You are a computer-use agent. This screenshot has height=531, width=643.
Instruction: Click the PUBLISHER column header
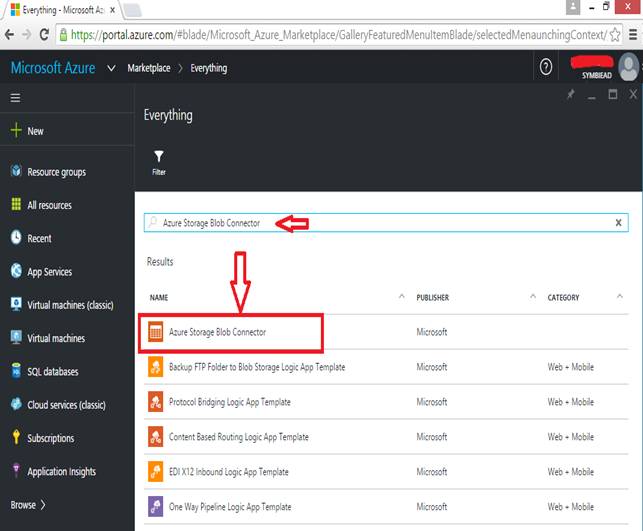(433, 298)
